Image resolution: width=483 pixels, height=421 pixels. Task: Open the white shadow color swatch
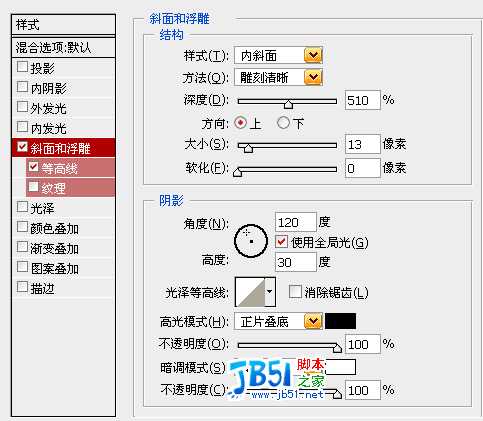(340, 367)
